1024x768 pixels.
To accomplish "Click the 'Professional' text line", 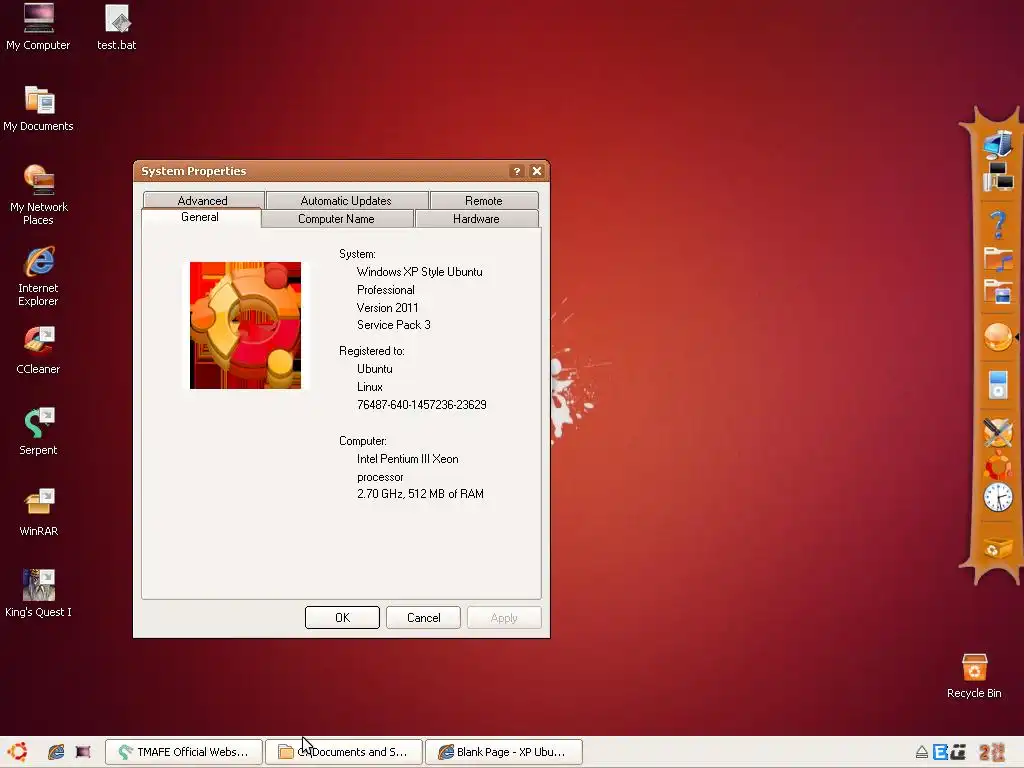I will pos(385,290).
